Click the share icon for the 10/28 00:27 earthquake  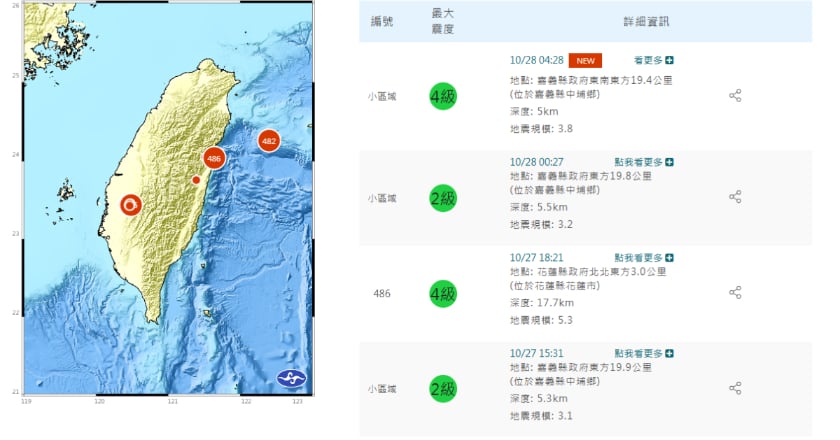(735, 197)
